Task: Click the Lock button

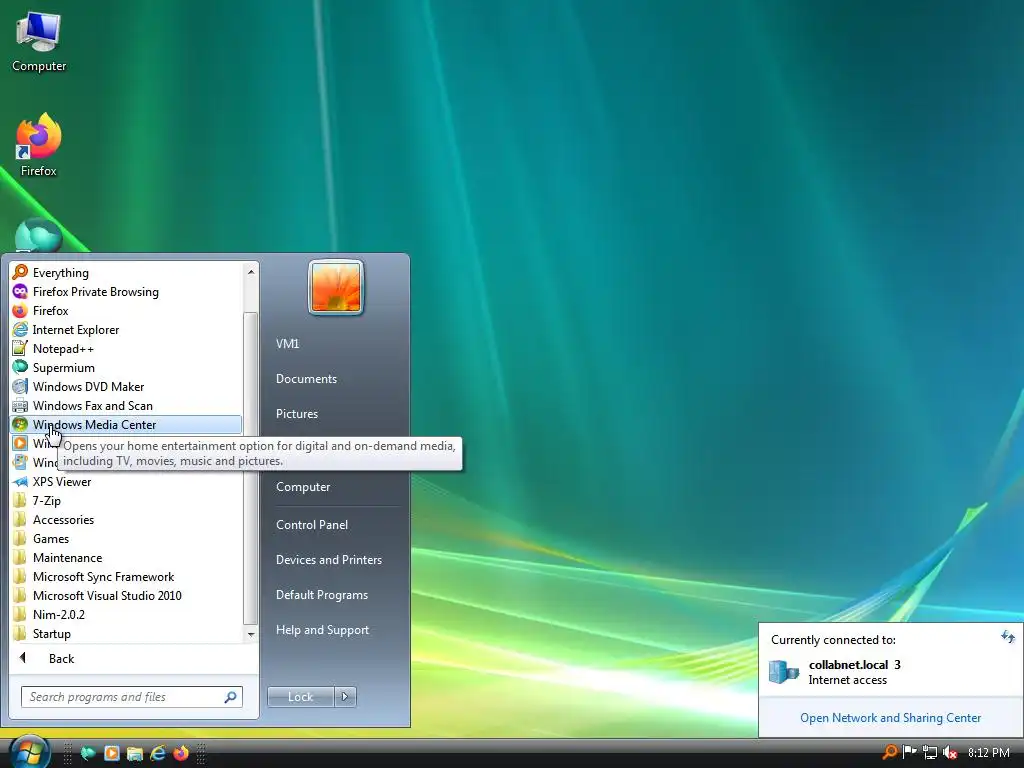Action: point(300,697)
